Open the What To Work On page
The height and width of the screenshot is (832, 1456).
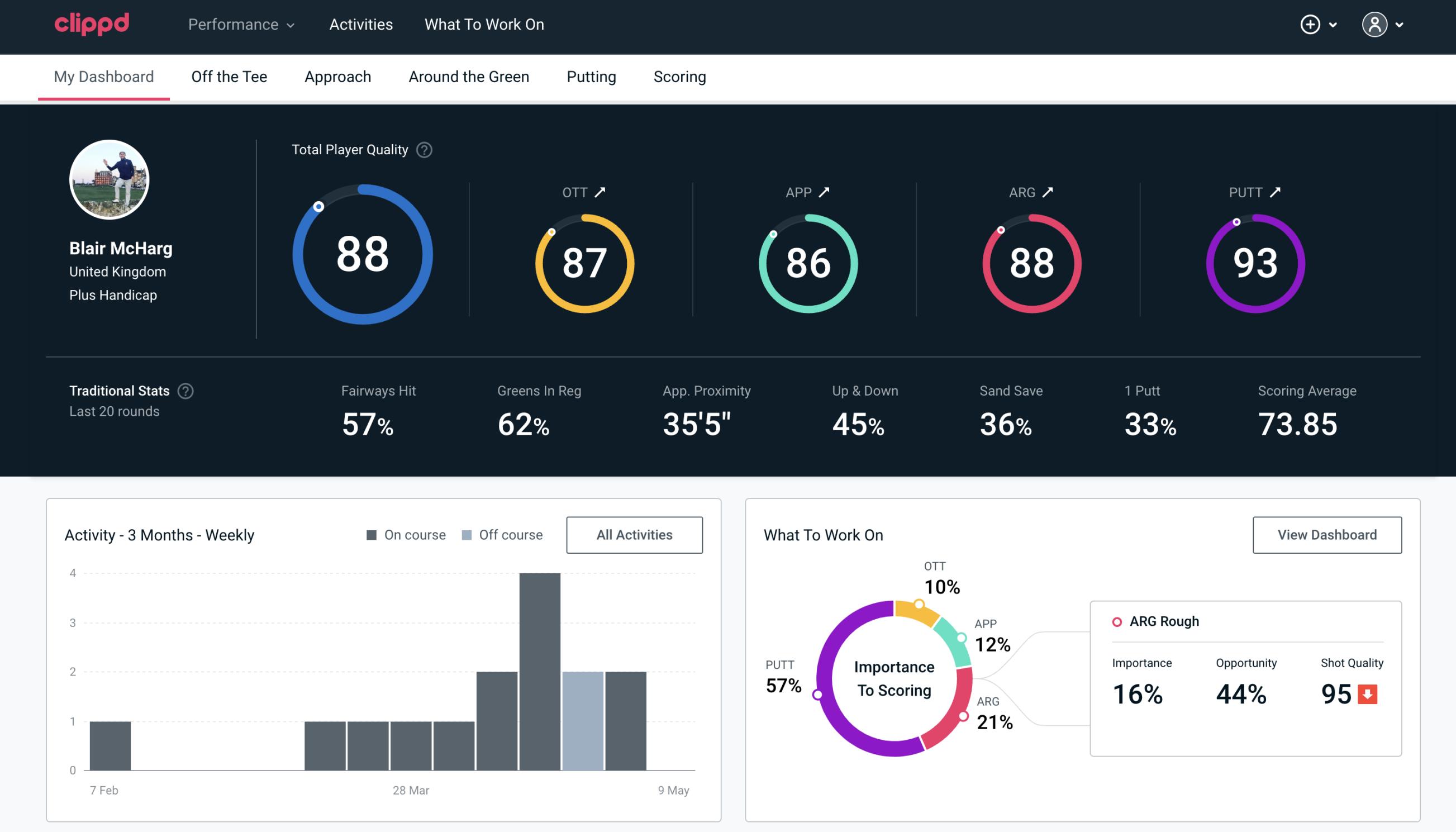coord(484,25)
